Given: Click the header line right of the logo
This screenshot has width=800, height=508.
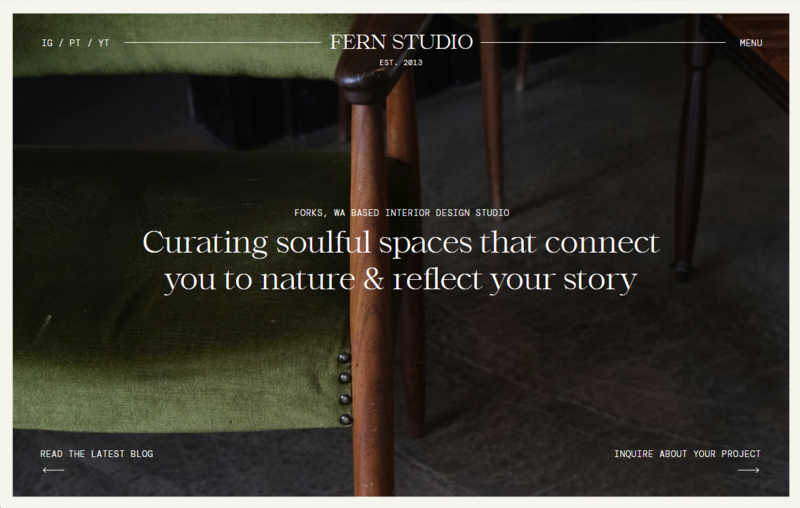Looking at the screenshot, I should tap(603, 42).
